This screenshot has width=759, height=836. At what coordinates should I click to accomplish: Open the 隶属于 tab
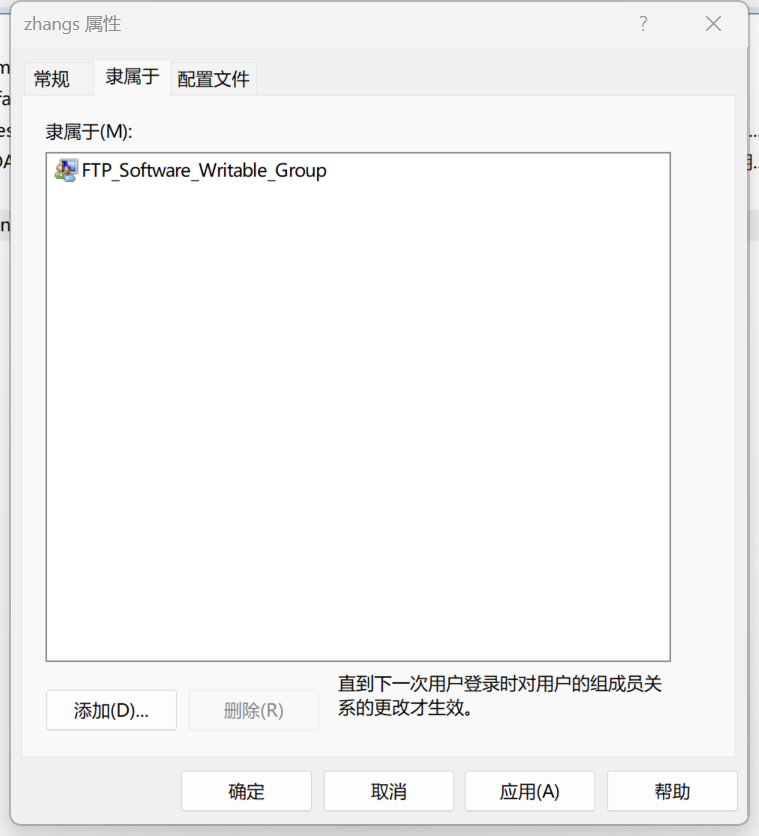click(132, 77)
